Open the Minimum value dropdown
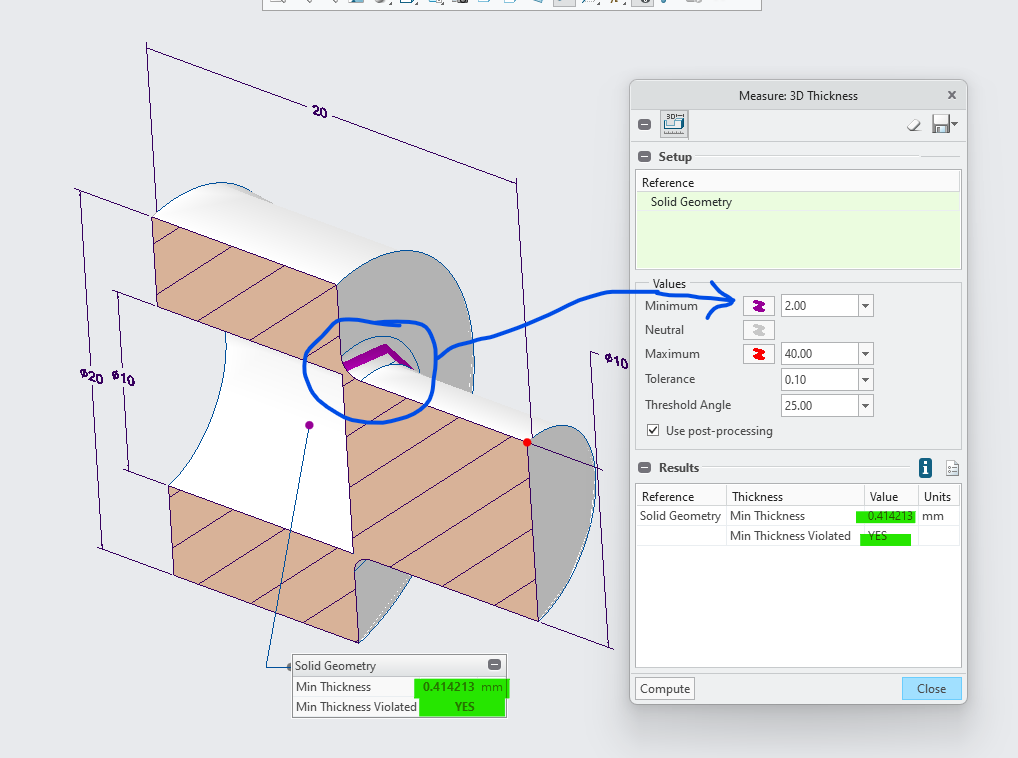The height and width of the screenshot is (758, 1018). tap(865, 305)
